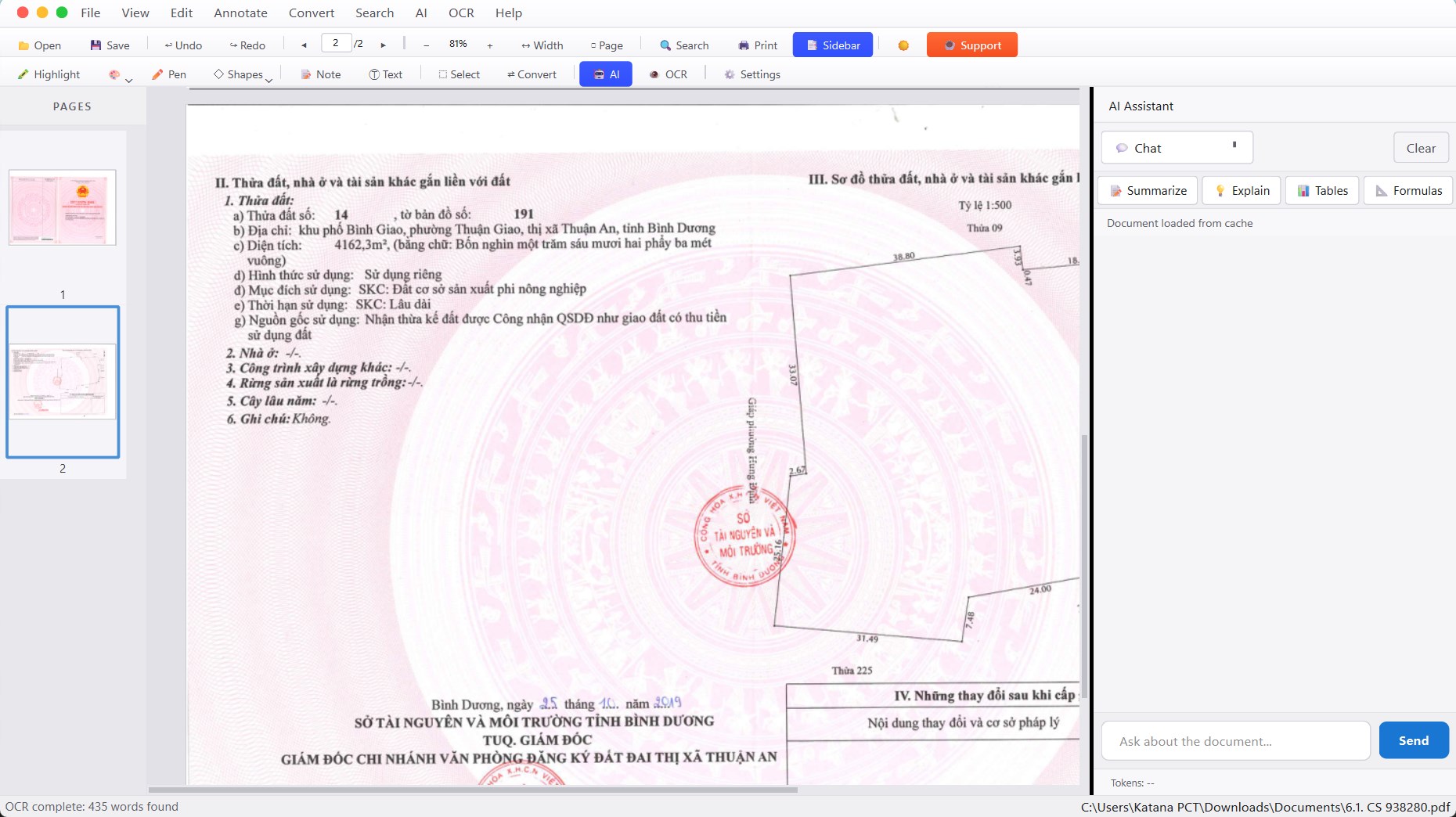Click the Formulas button

[x=1408, y=191]
